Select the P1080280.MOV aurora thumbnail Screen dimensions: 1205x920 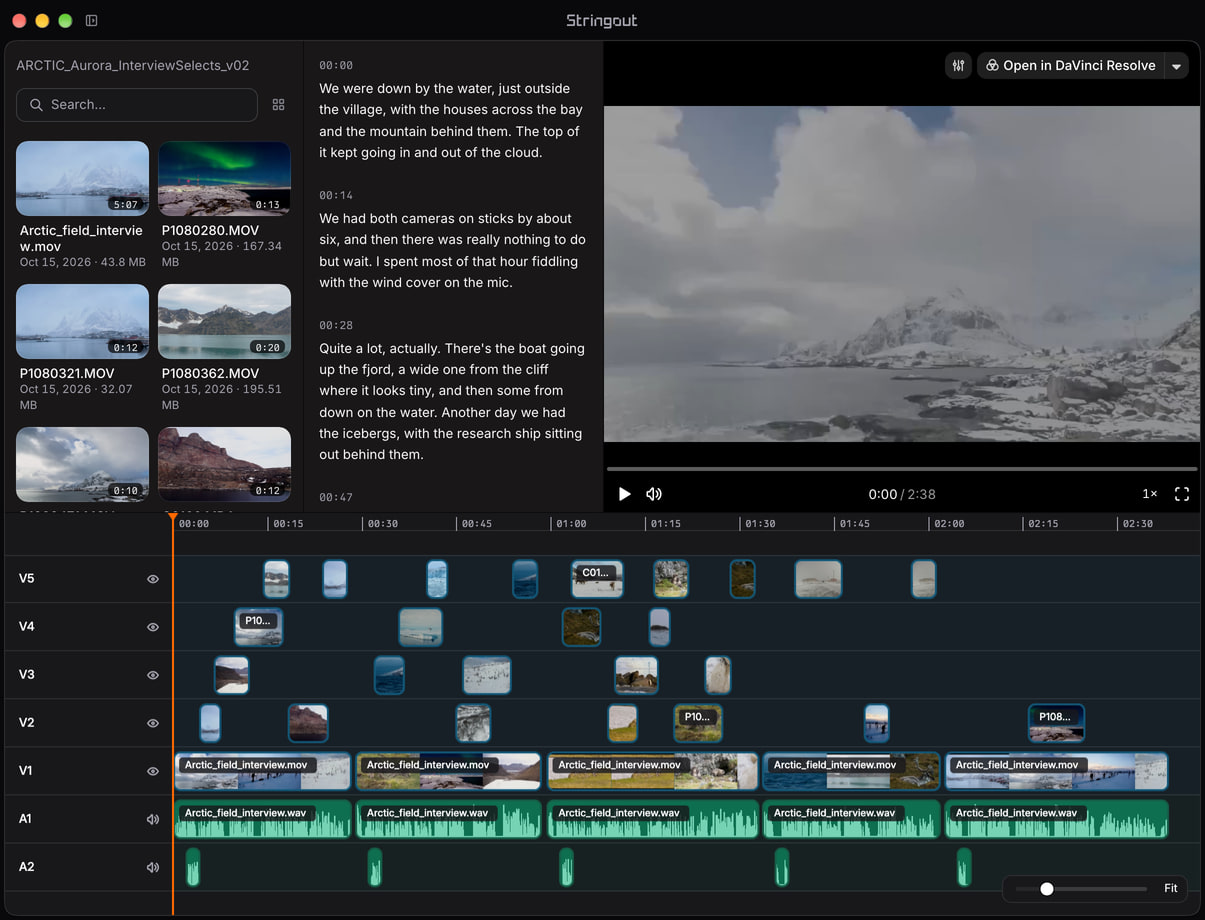tap(224, 178)
